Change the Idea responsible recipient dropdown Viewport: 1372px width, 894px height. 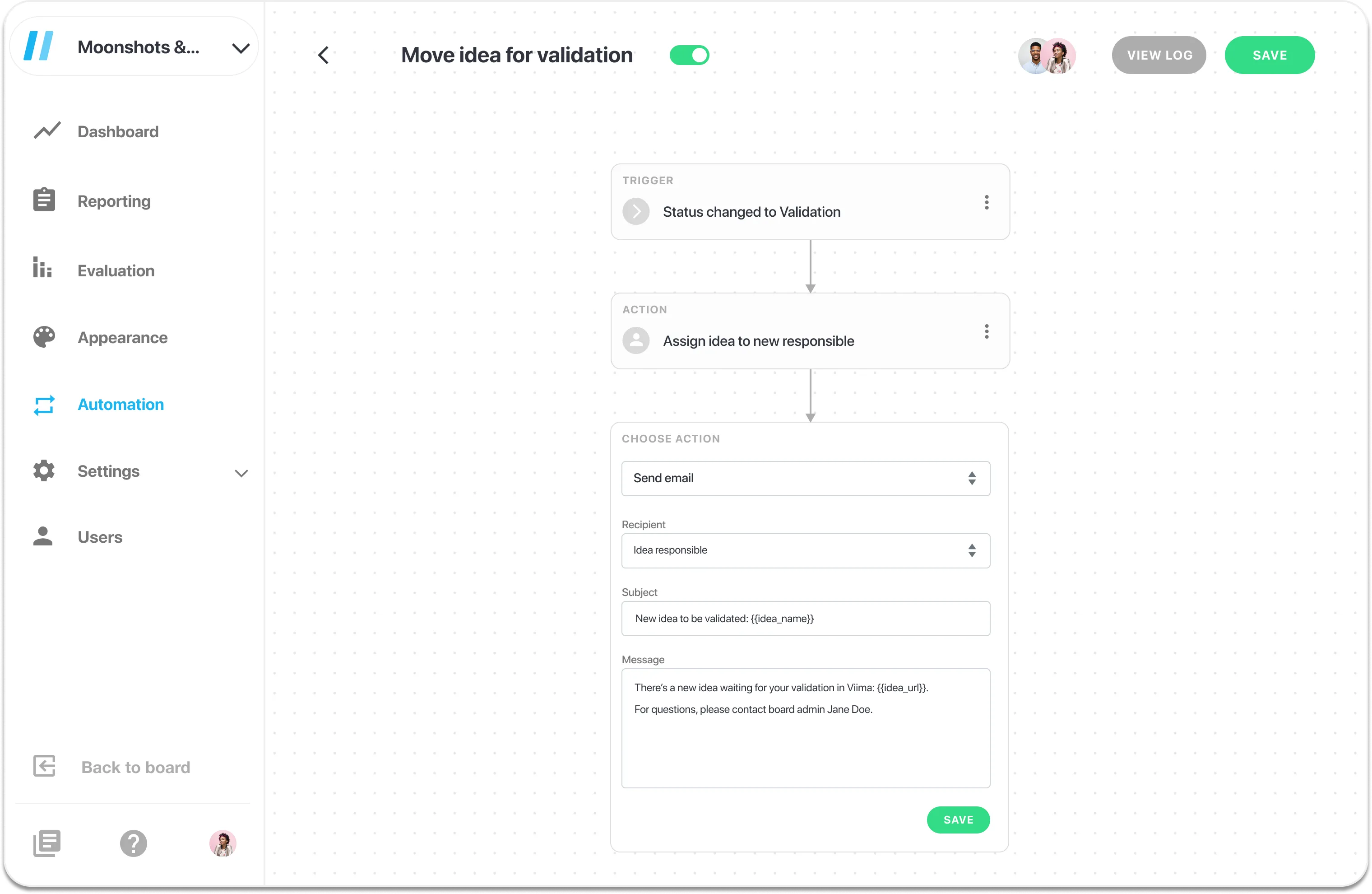point(805,550)
